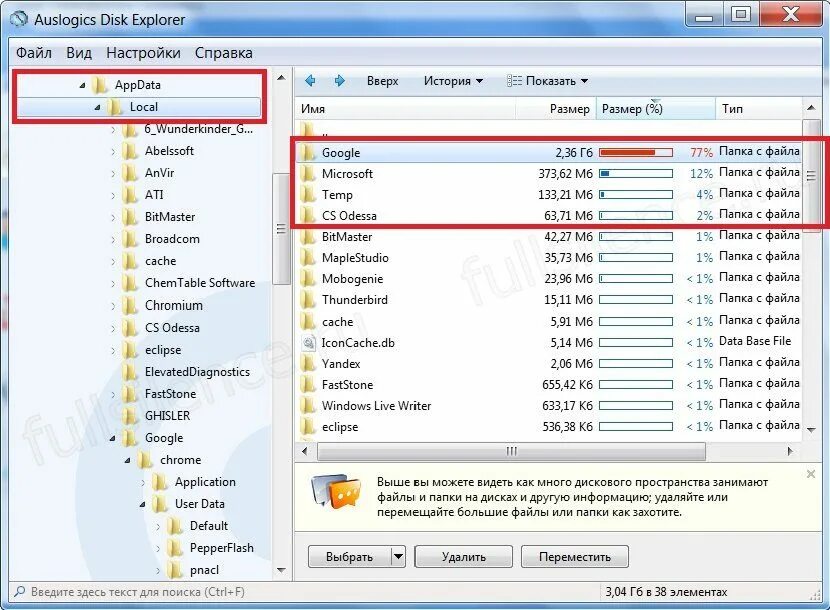Sort by the Имя column header

[405, 109]
